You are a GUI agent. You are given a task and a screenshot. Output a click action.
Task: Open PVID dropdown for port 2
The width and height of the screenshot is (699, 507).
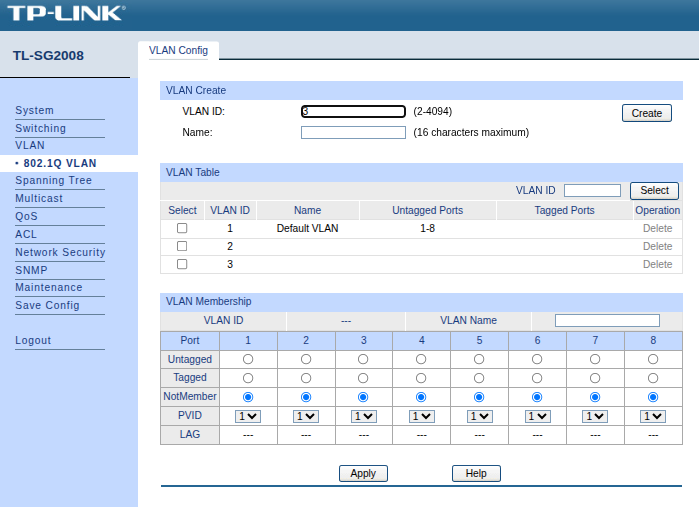306,416
